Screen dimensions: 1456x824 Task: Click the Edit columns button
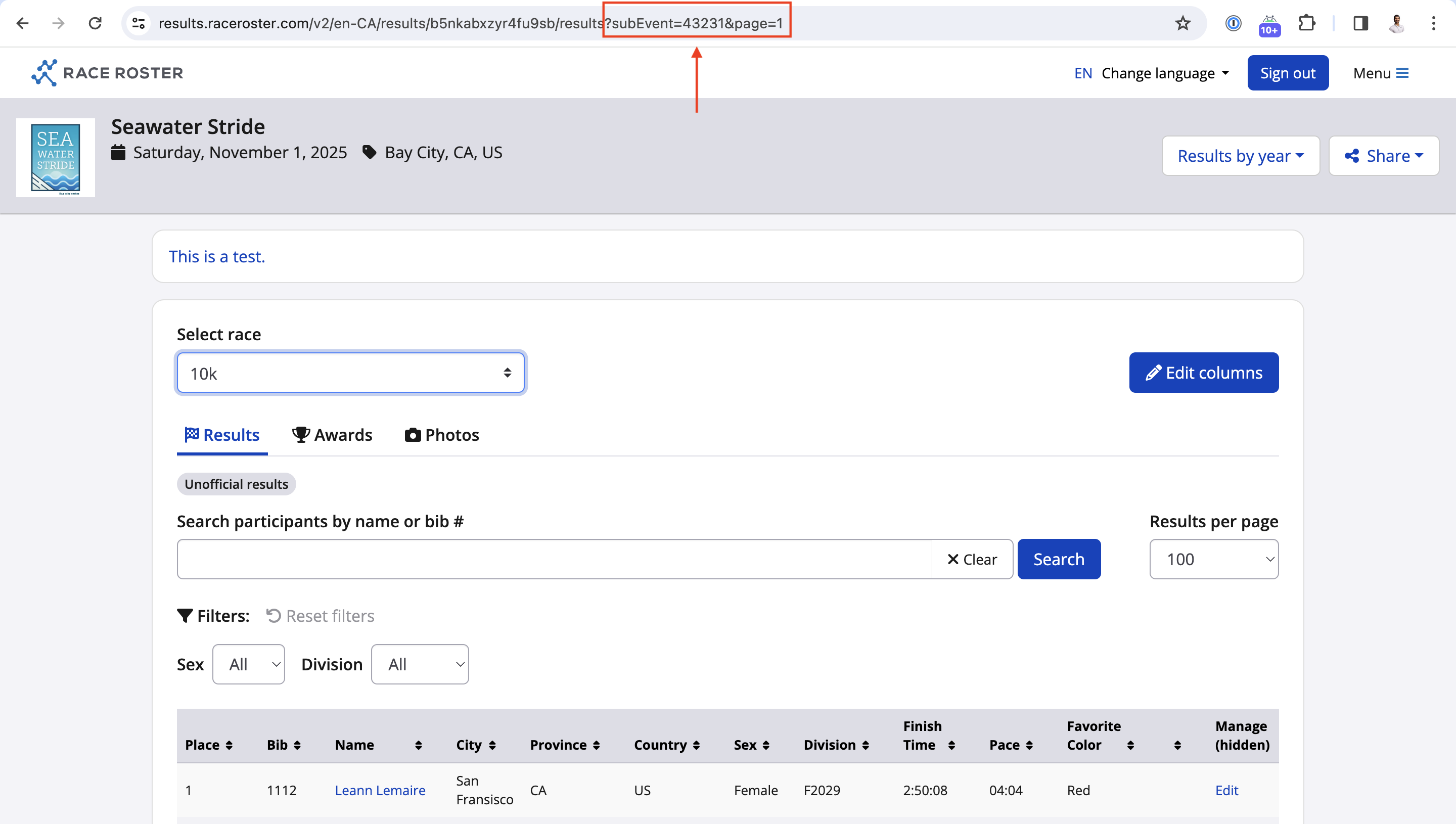point(1204,373)
